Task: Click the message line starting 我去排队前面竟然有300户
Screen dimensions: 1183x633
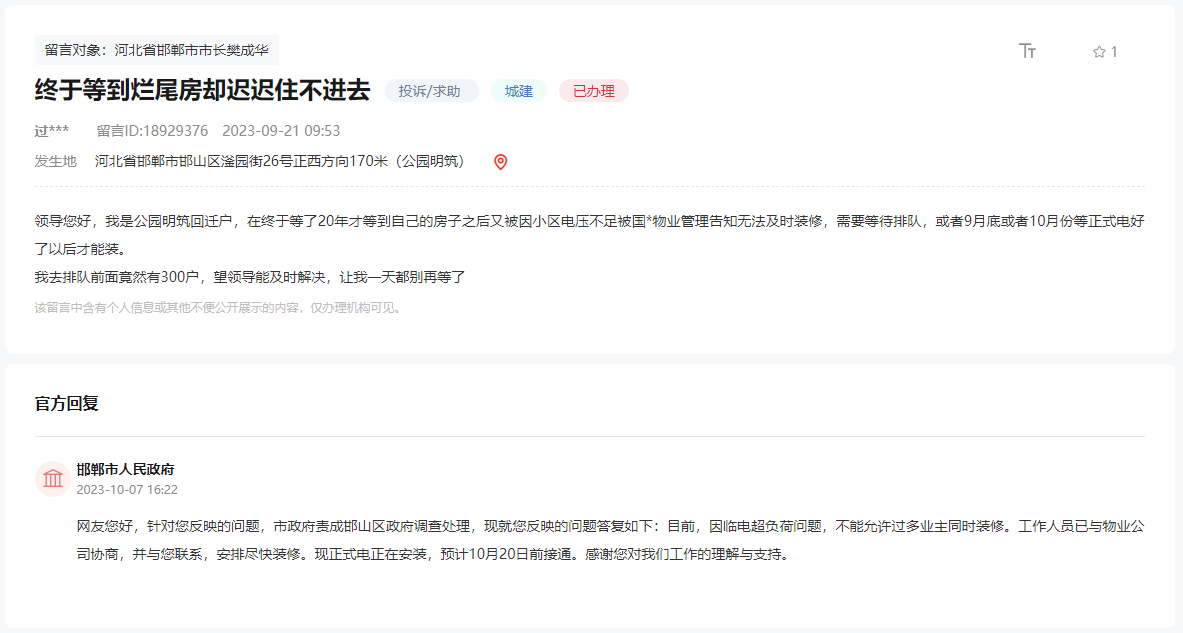Action: point(250,277)
